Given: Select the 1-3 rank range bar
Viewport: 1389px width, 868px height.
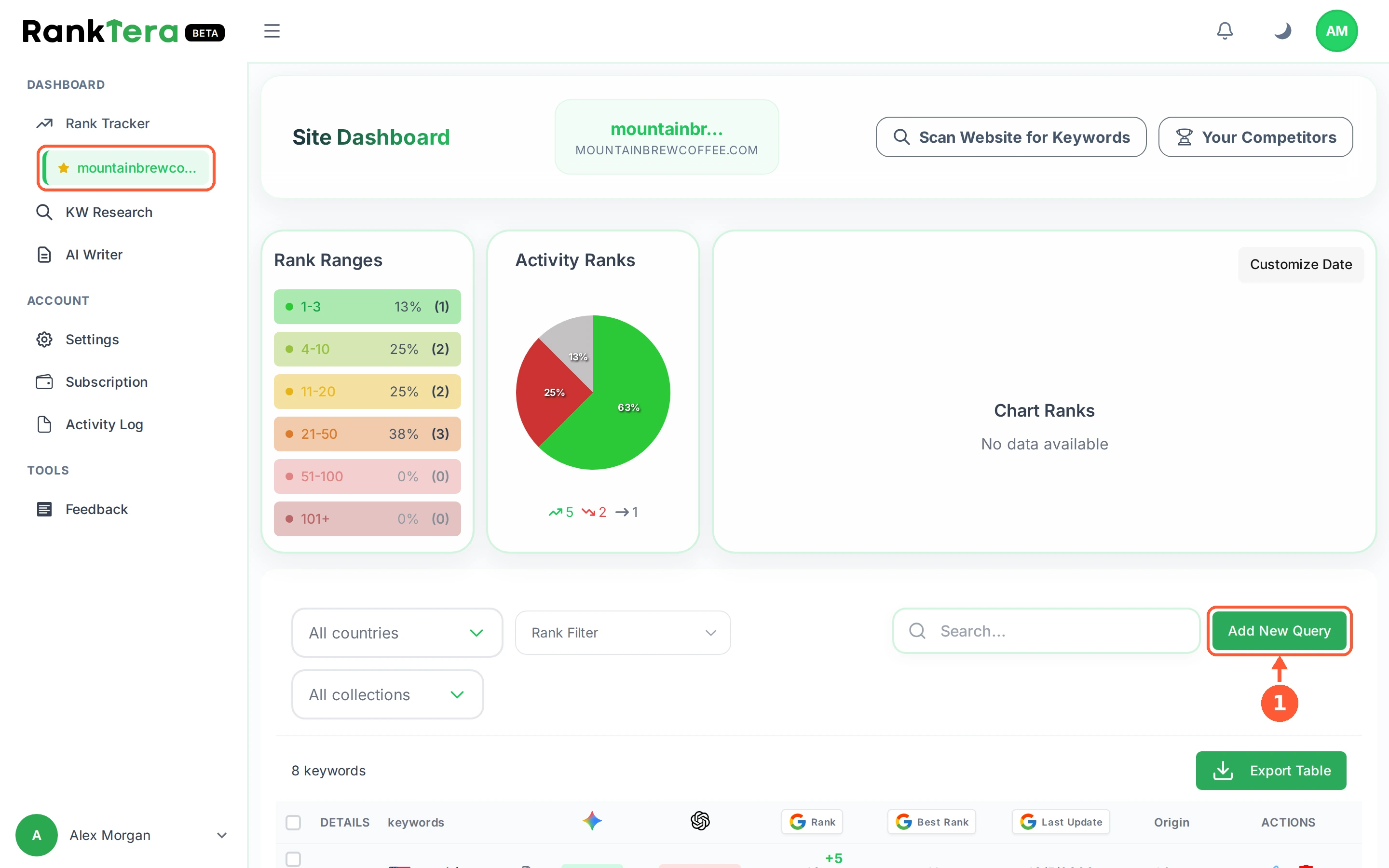Looking at the screenshot, I should (368, 307).
